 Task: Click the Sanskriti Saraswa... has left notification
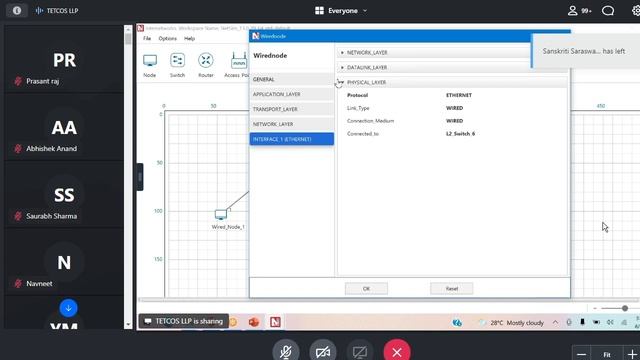[x=585, y=51]
